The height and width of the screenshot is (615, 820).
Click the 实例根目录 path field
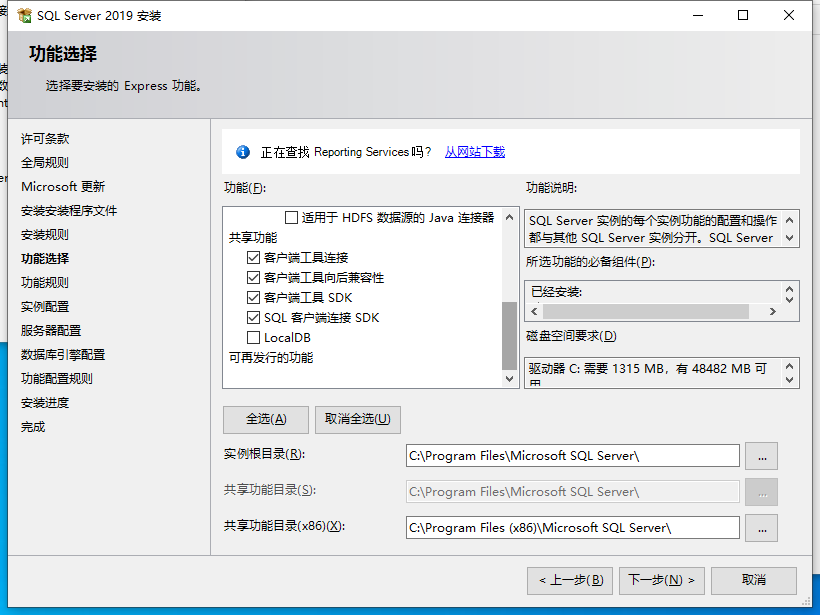pos(573,456)
